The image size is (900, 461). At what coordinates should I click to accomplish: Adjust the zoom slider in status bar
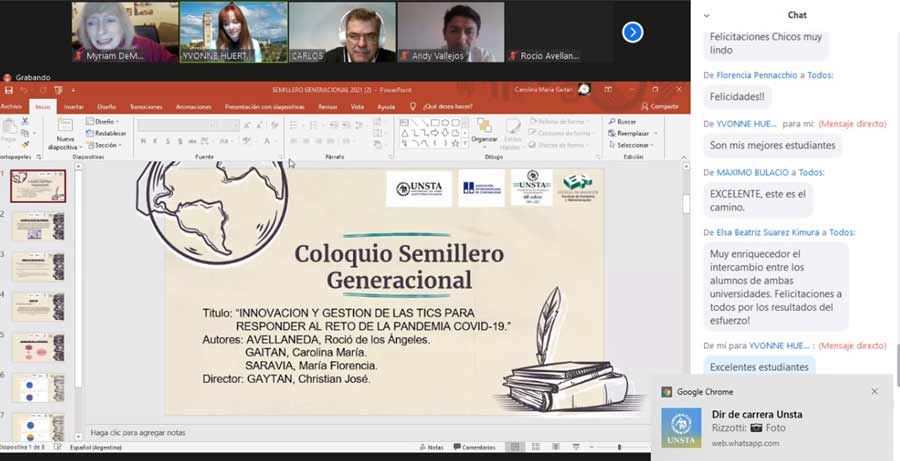620,447
